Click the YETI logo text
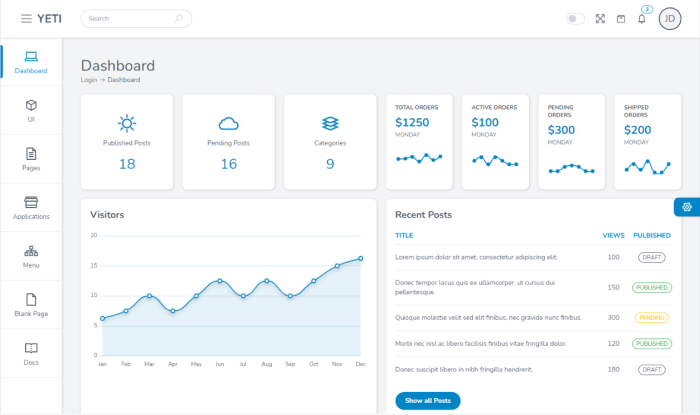The image size is (700, 415). (x=49, y=19)
